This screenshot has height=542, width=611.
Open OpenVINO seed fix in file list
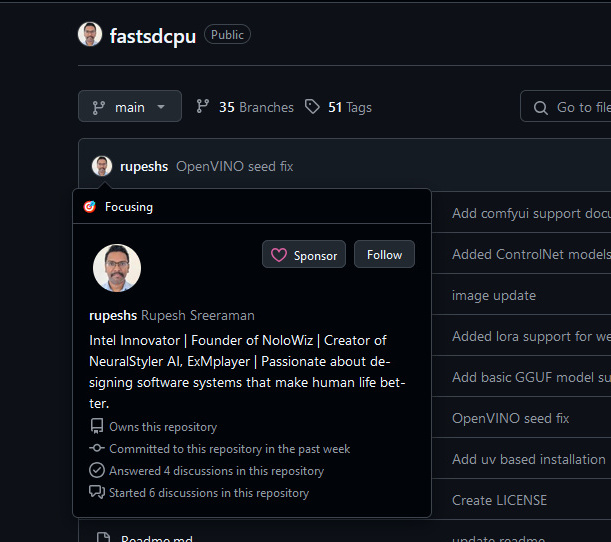point(510,418)
